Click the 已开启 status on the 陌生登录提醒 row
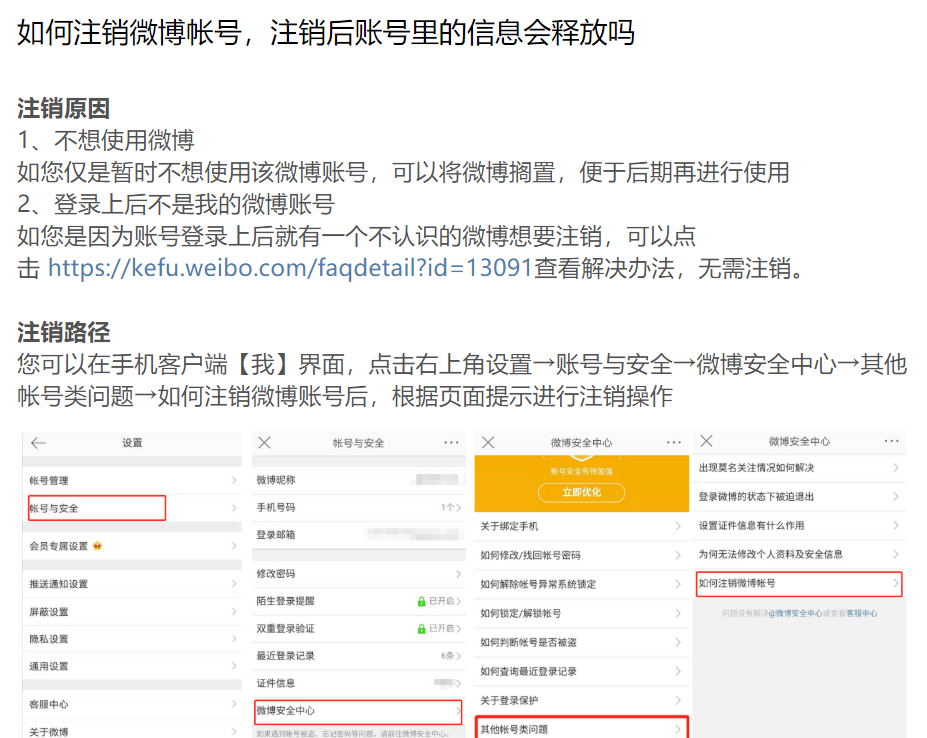This screenshot has height=738, width=927. tap(441, 601)
